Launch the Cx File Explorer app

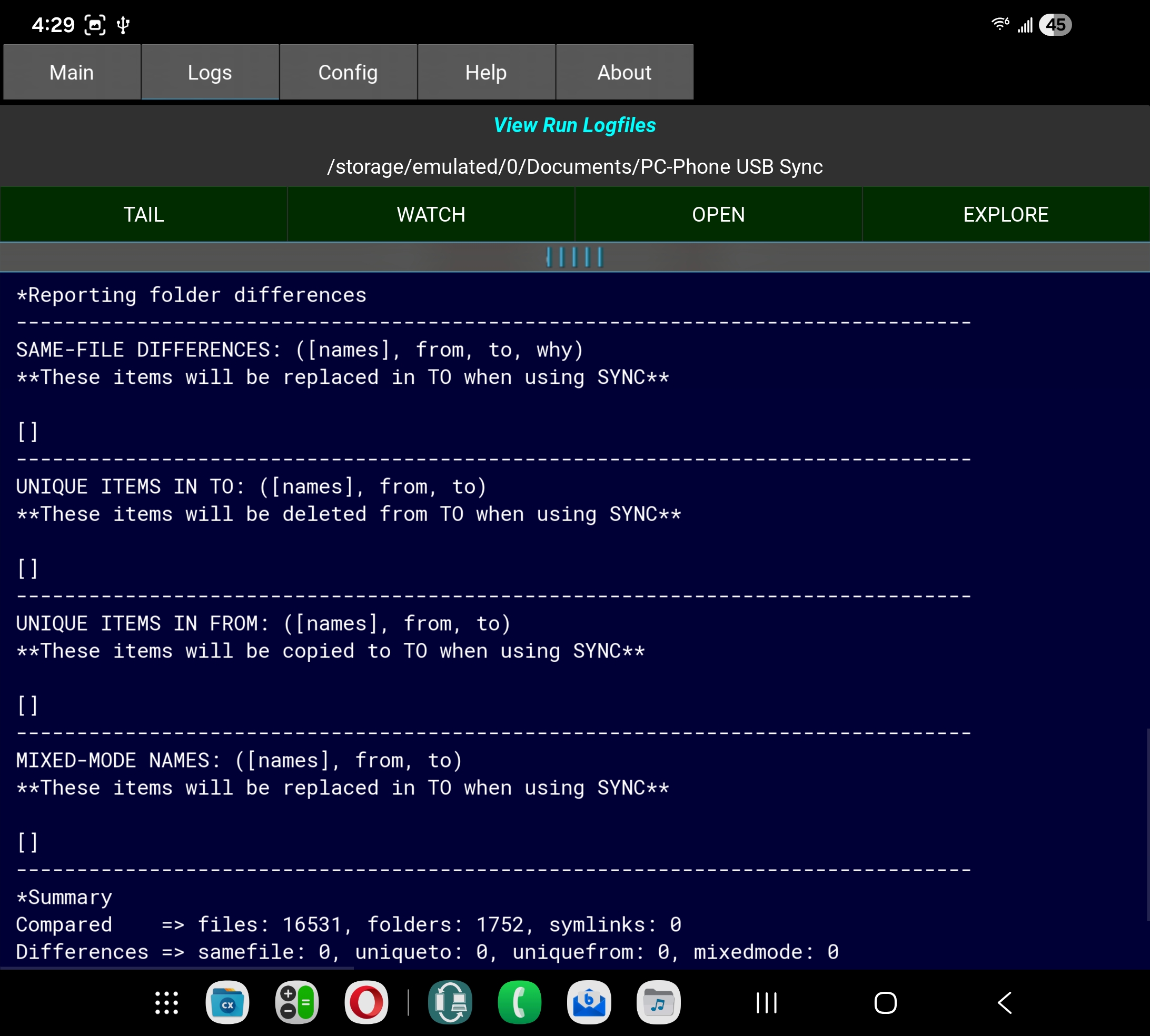(227, 1002)
